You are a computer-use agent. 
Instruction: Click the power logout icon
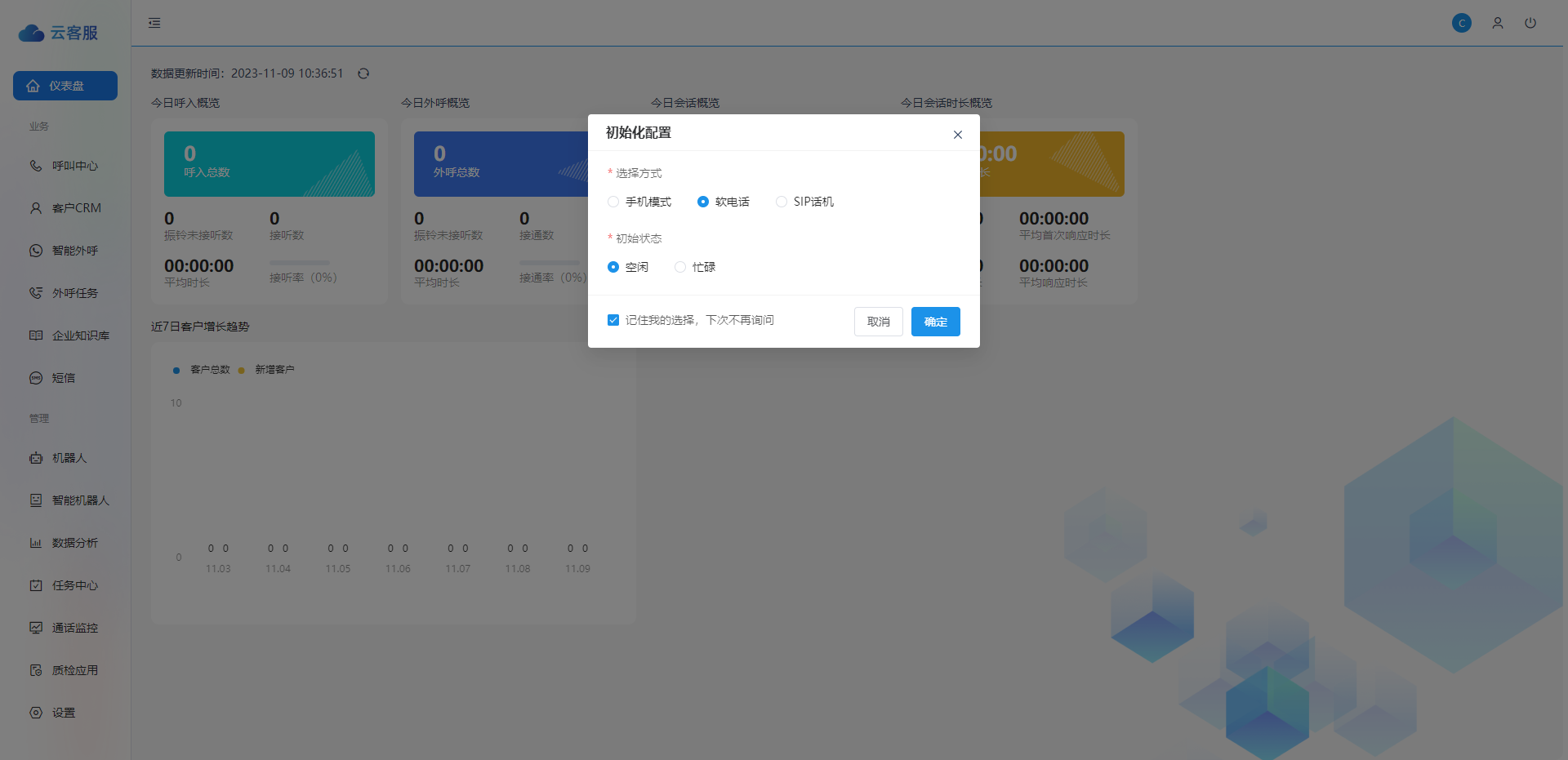(x=1530, y=23)
